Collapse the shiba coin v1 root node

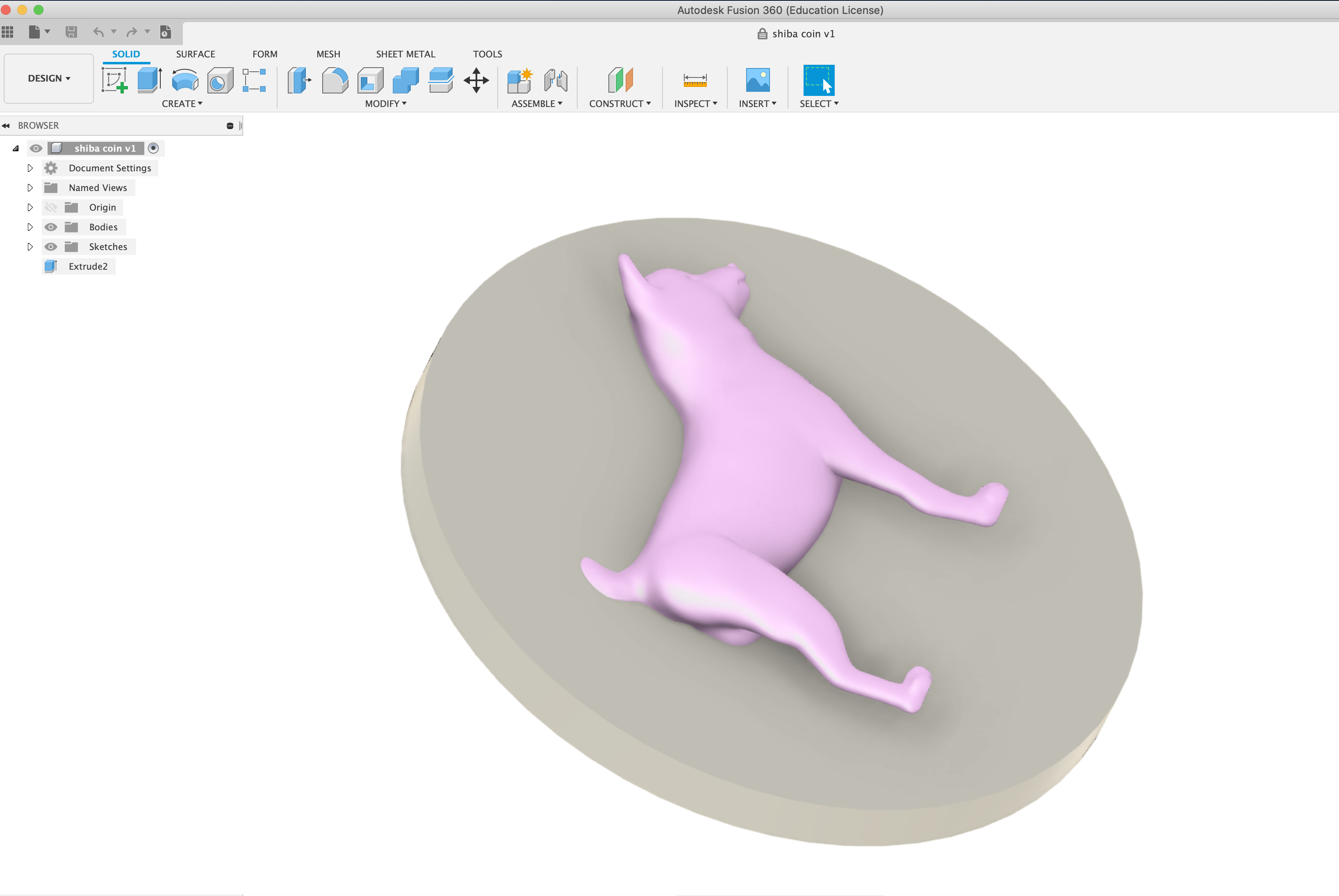coord(16,148)
